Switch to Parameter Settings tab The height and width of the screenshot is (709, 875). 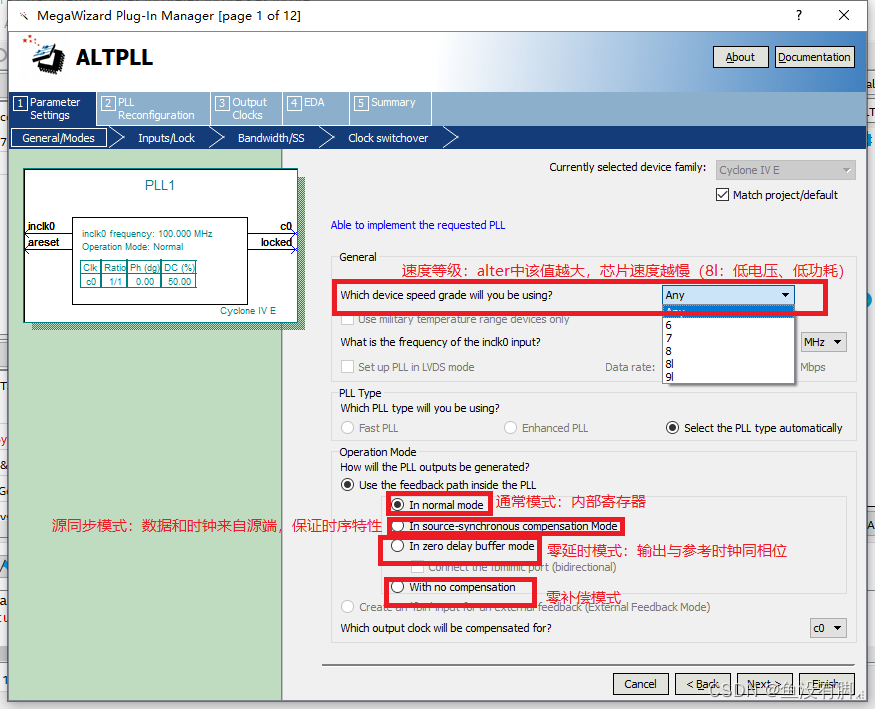click(52, 109)
